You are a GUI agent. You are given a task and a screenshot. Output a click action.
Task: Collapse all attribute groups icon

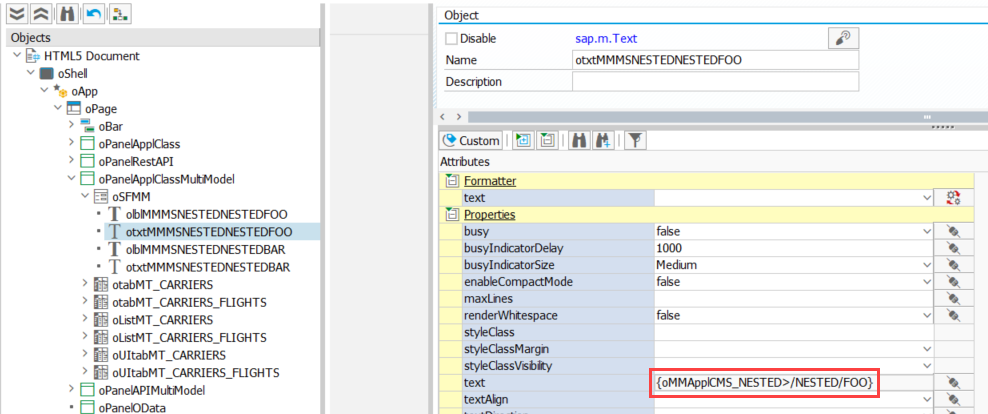pos(547,141)
